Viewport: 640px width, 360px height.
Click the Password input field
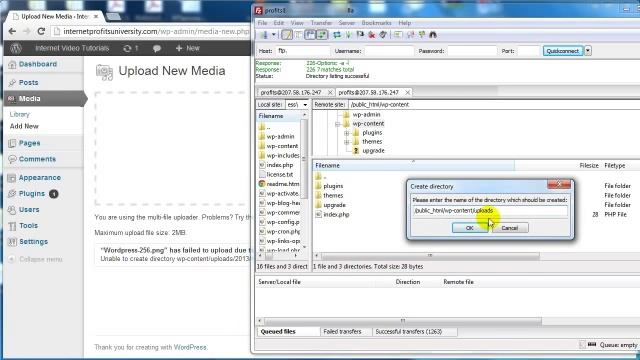pos(472,51)
